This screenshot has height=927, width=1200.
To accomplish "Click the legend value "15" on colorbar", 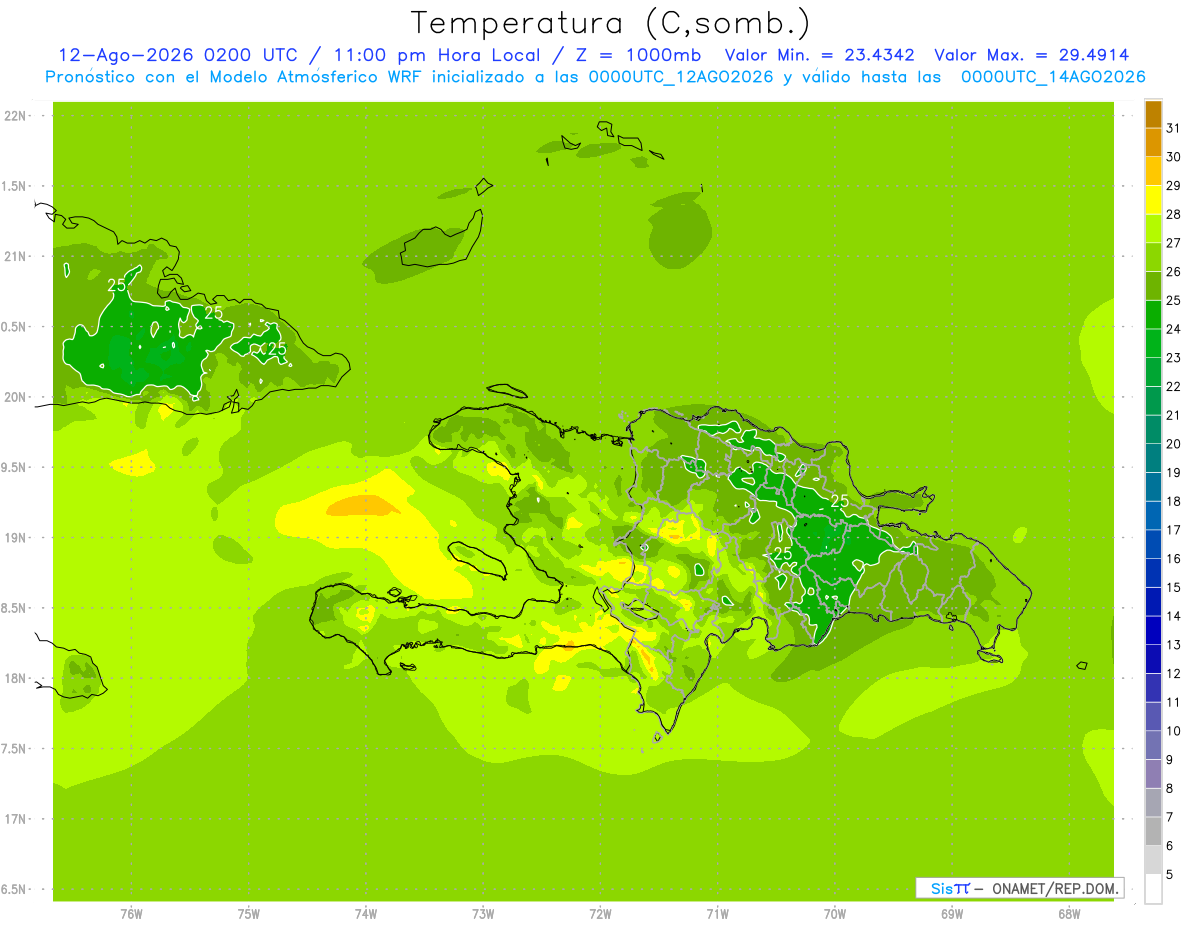I will tap(1174, 588).
